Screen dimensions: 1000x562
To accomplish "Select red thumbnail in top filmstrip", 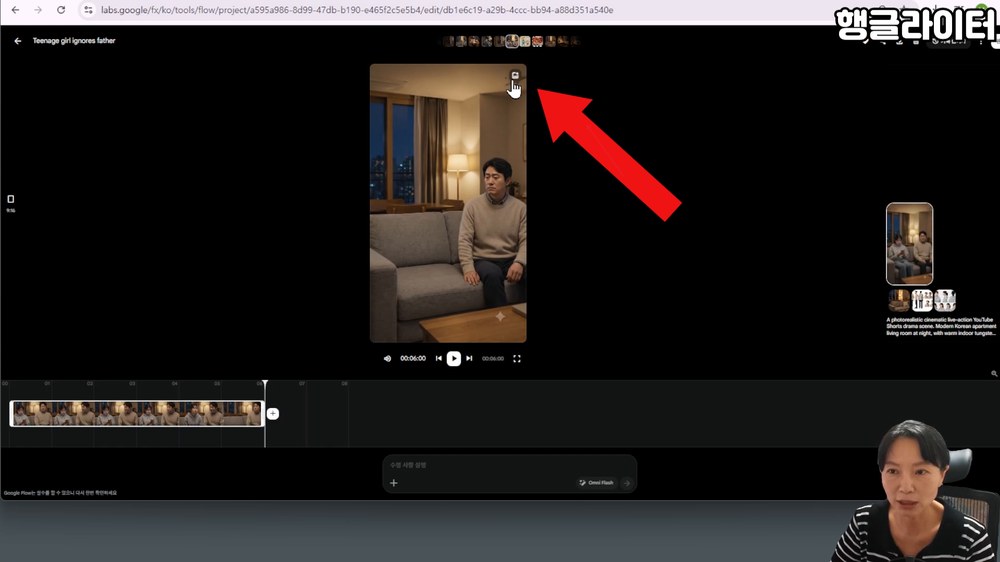I will pos(538,41).
